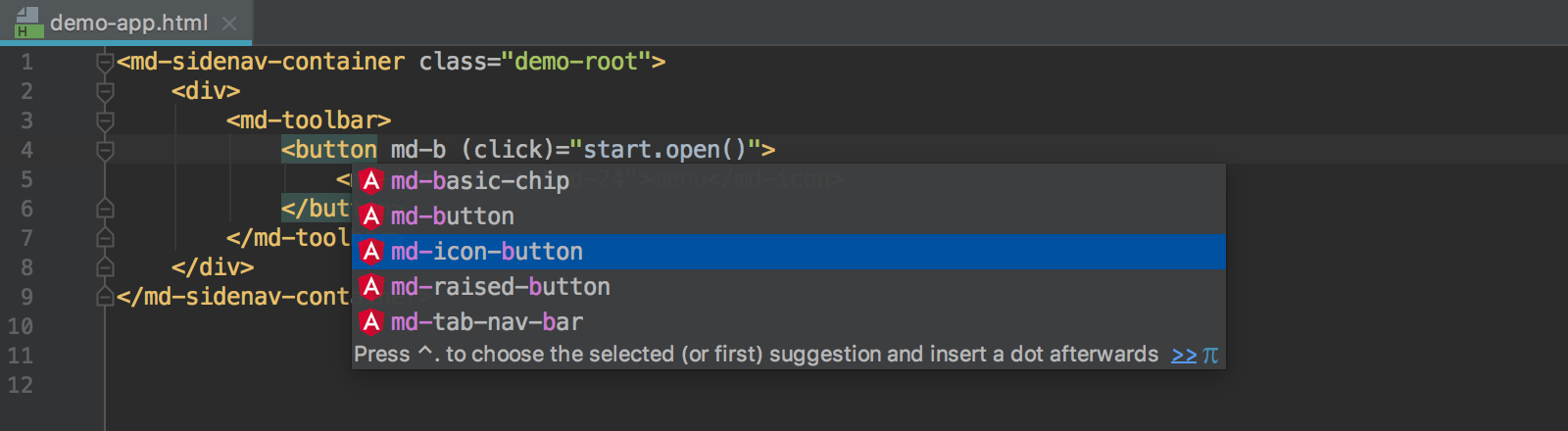1568x431 pixels.
Task: Click the tip text in popup footer
Action: [x=757, y=355]
